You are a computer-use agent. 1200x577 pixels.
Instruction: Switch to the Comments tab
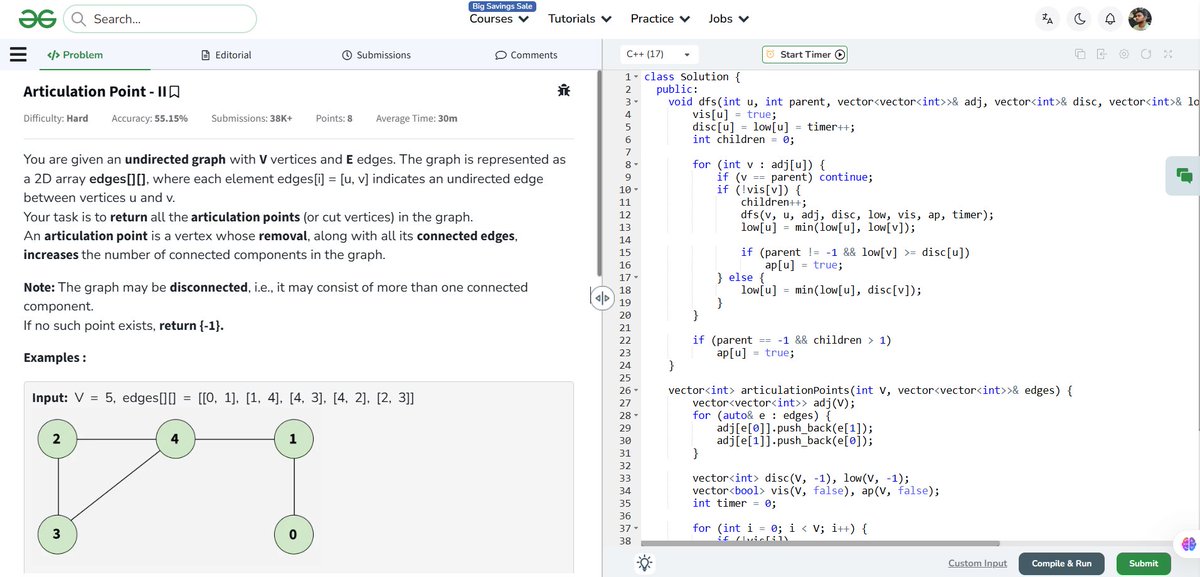[526, 55]
